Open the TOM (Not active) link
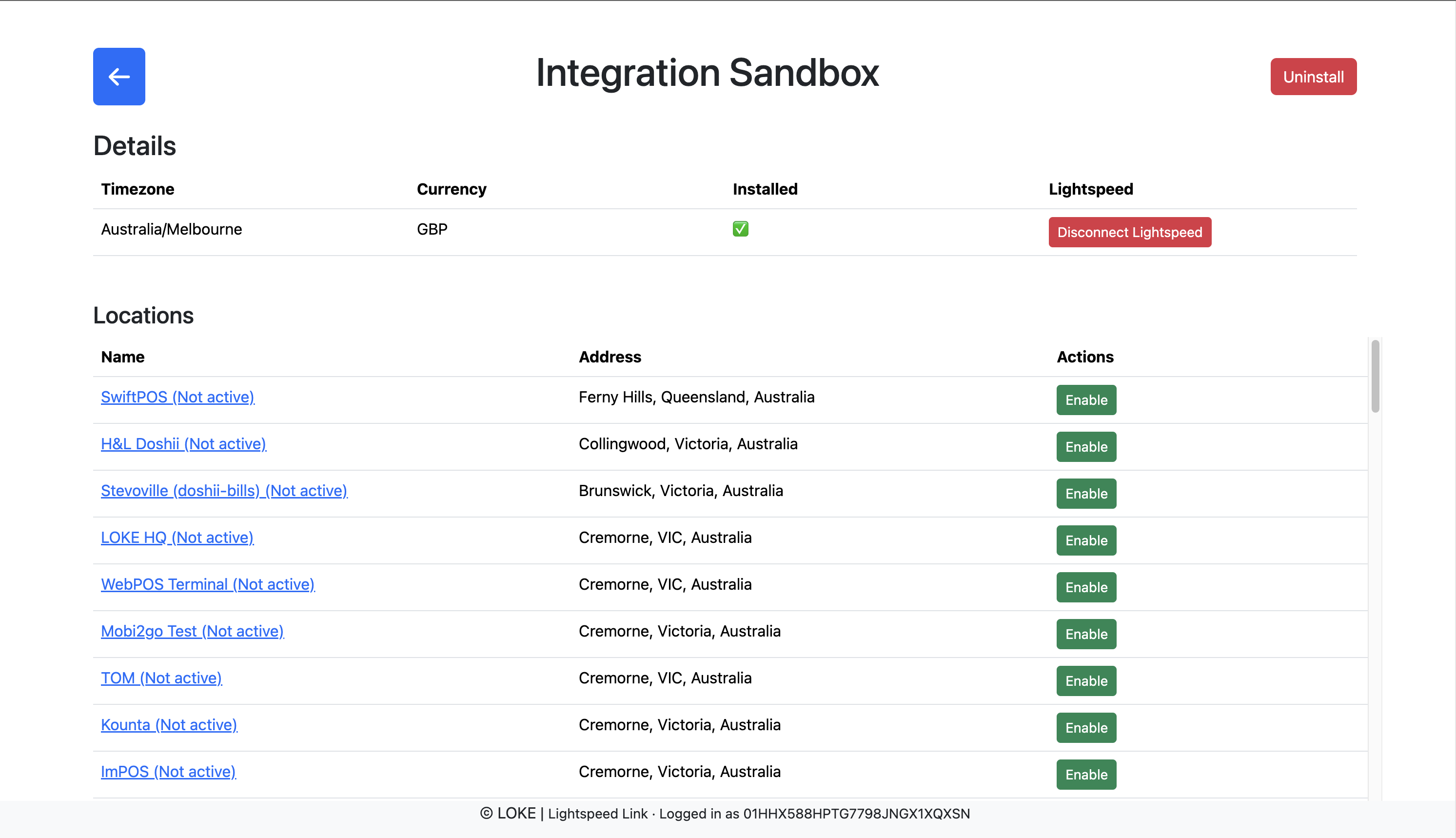This screenshot has width=1456, height=838. point(162,678)
